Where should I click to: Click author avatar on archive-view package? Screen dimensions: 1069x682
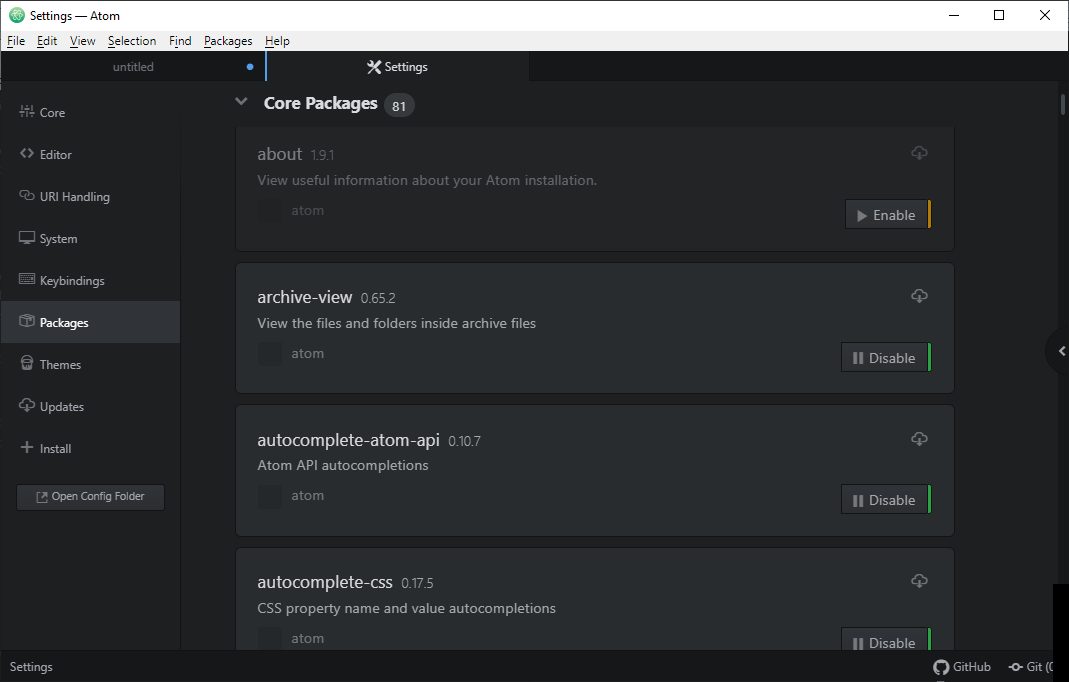pos(269,354)
